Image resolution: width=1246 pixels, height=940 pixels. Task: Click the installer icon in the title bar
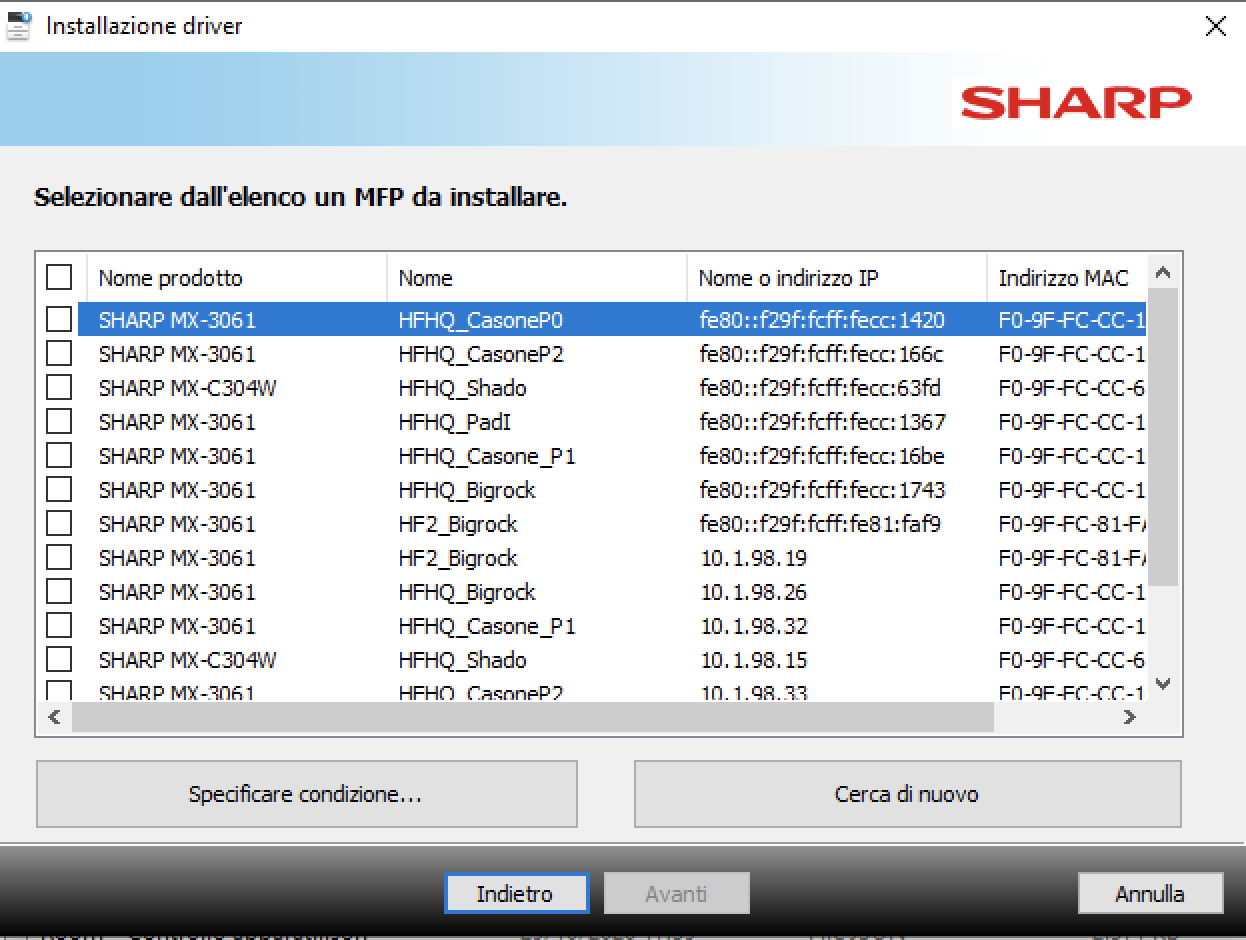[19, 26]
